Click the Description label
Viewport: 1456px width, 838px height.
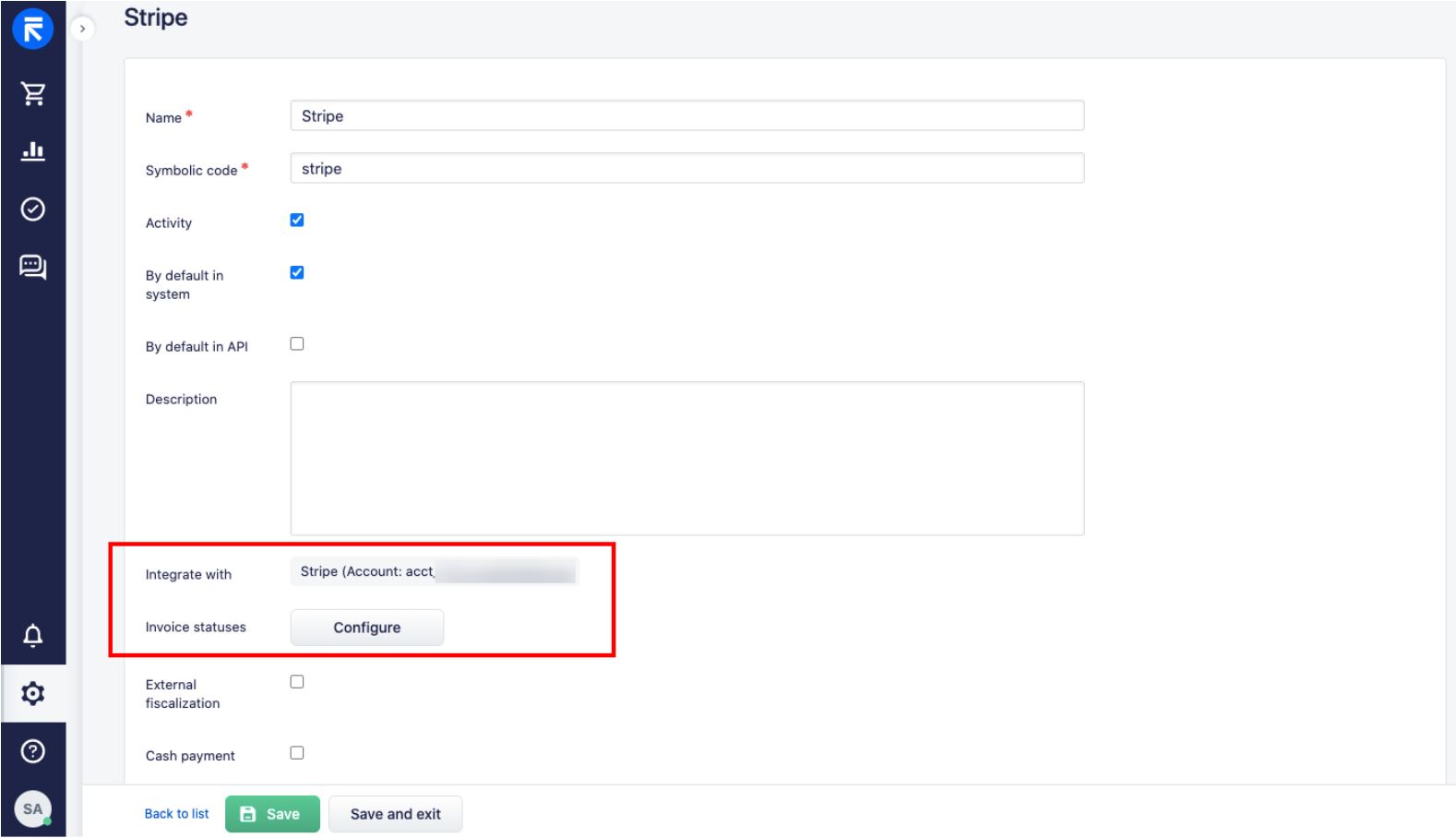point(181,399)
